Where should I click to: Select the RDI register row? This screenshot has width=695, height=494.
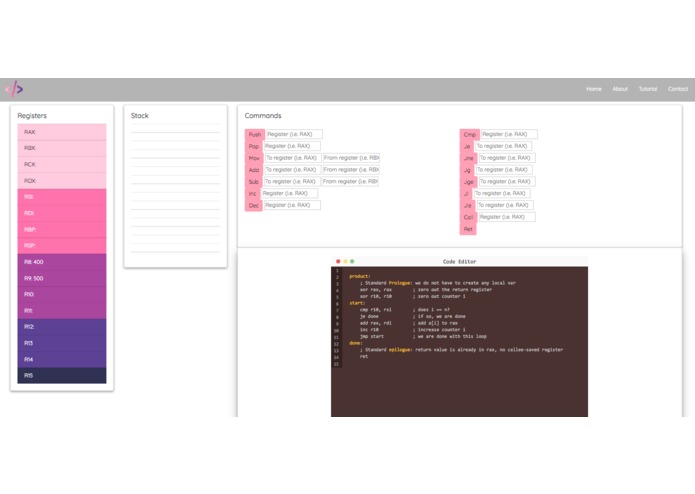(62, 213)
